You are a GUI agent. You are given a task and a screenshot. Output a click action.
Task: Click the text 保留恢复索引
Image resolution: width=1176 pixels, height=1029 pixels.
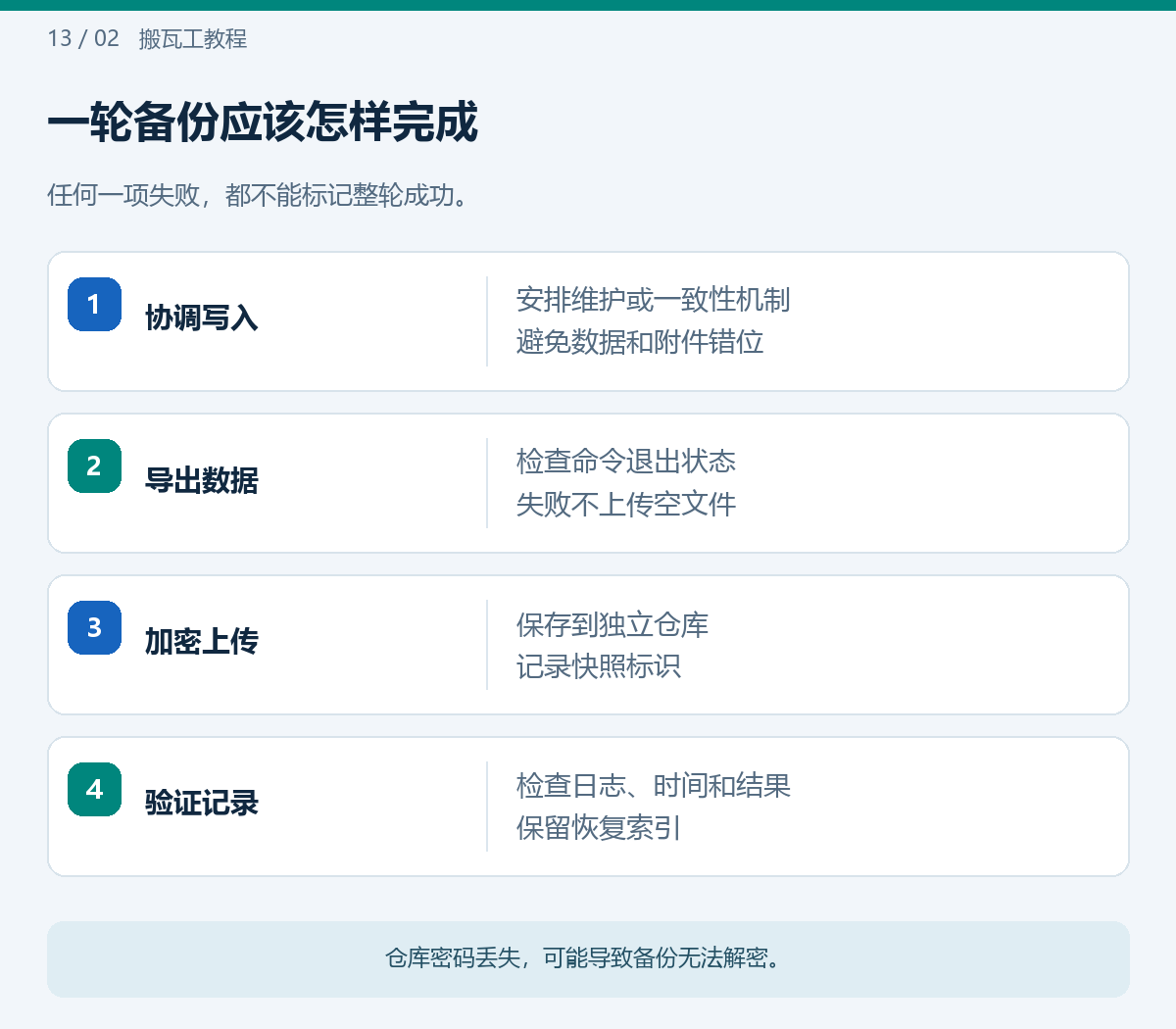click(x=599, y=828)
